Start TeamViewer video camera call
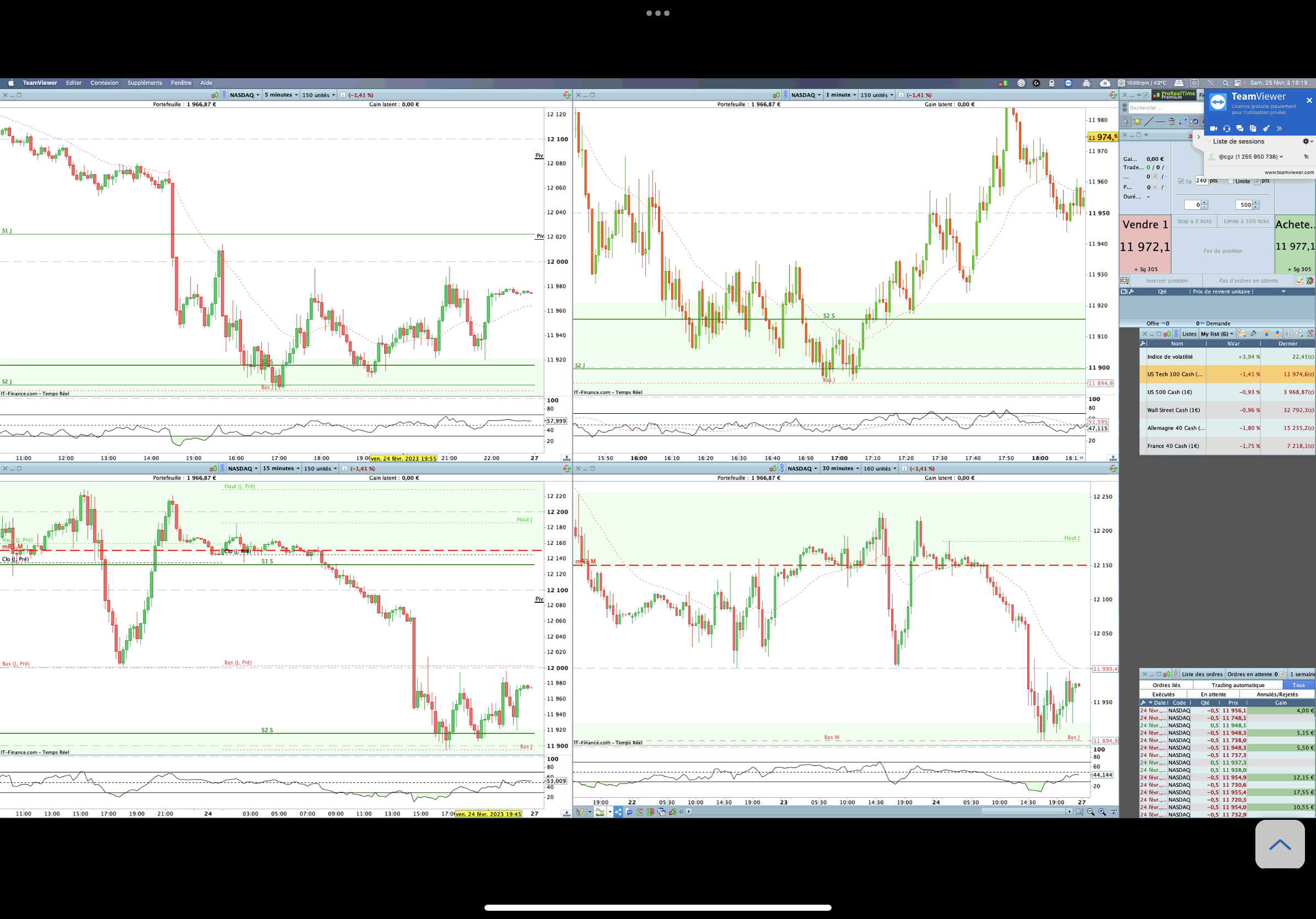The height and width of the screenshot is (919, 1316). click(1213, 128)
